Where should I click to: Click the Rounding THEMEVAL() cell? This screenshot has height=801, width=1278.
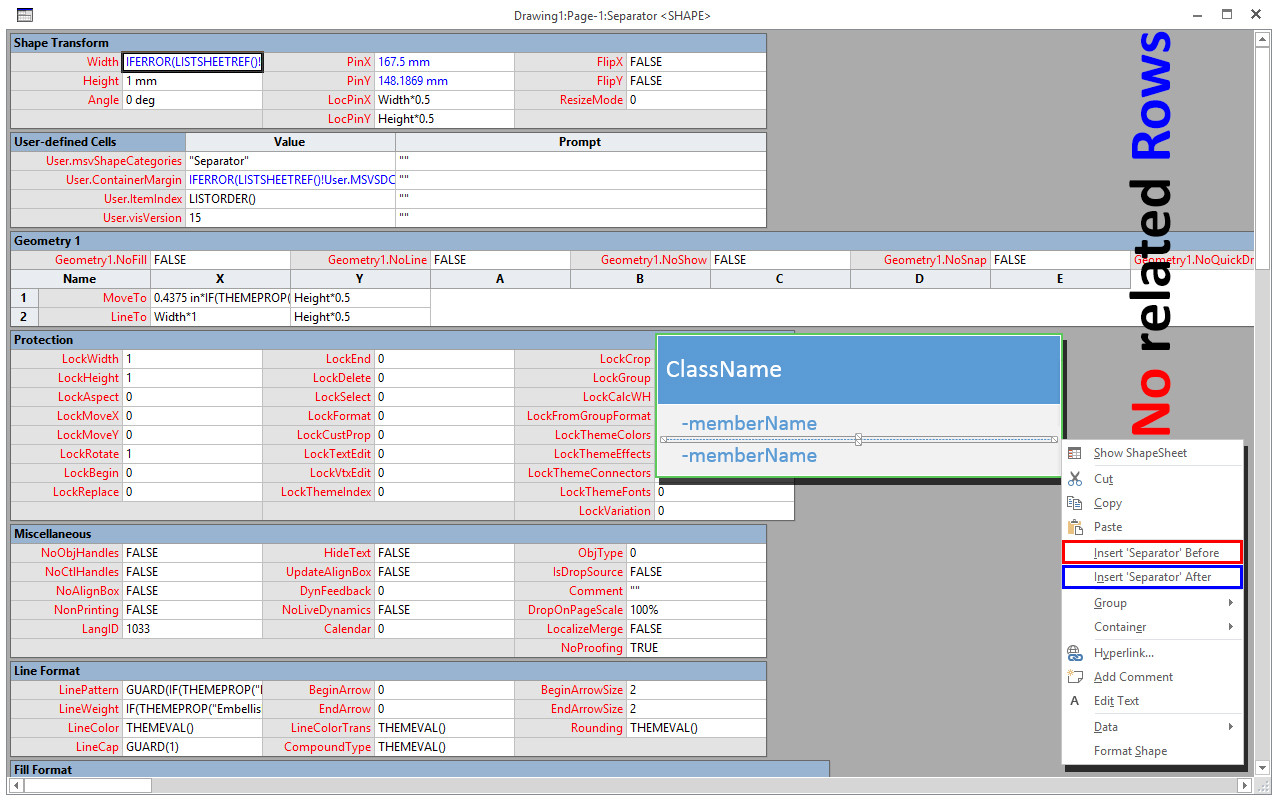click(696, 728)
